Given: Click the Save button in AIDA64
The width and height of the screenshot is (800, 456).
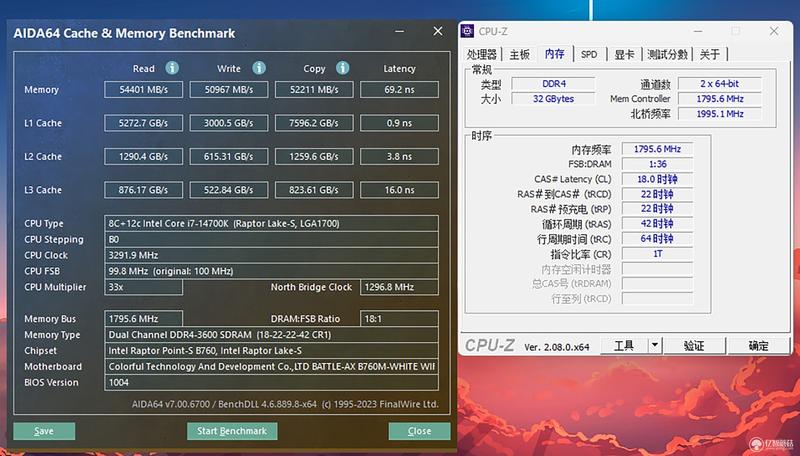Looking at the screenshot, I should click(x=44, y=431).
